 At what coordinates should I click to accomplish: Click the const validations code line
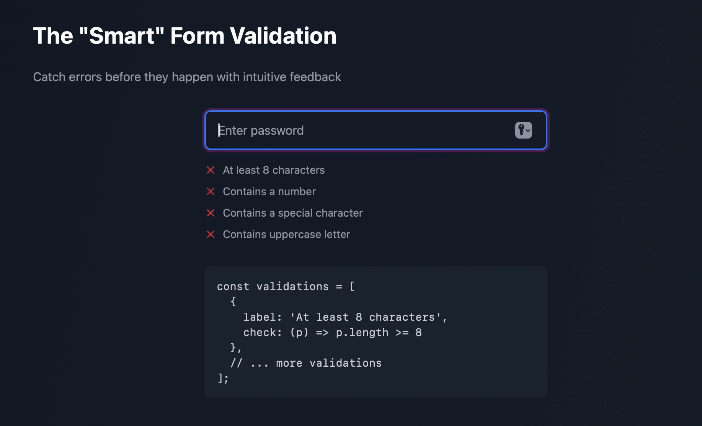pyautogui.click(x=286, y=286)
